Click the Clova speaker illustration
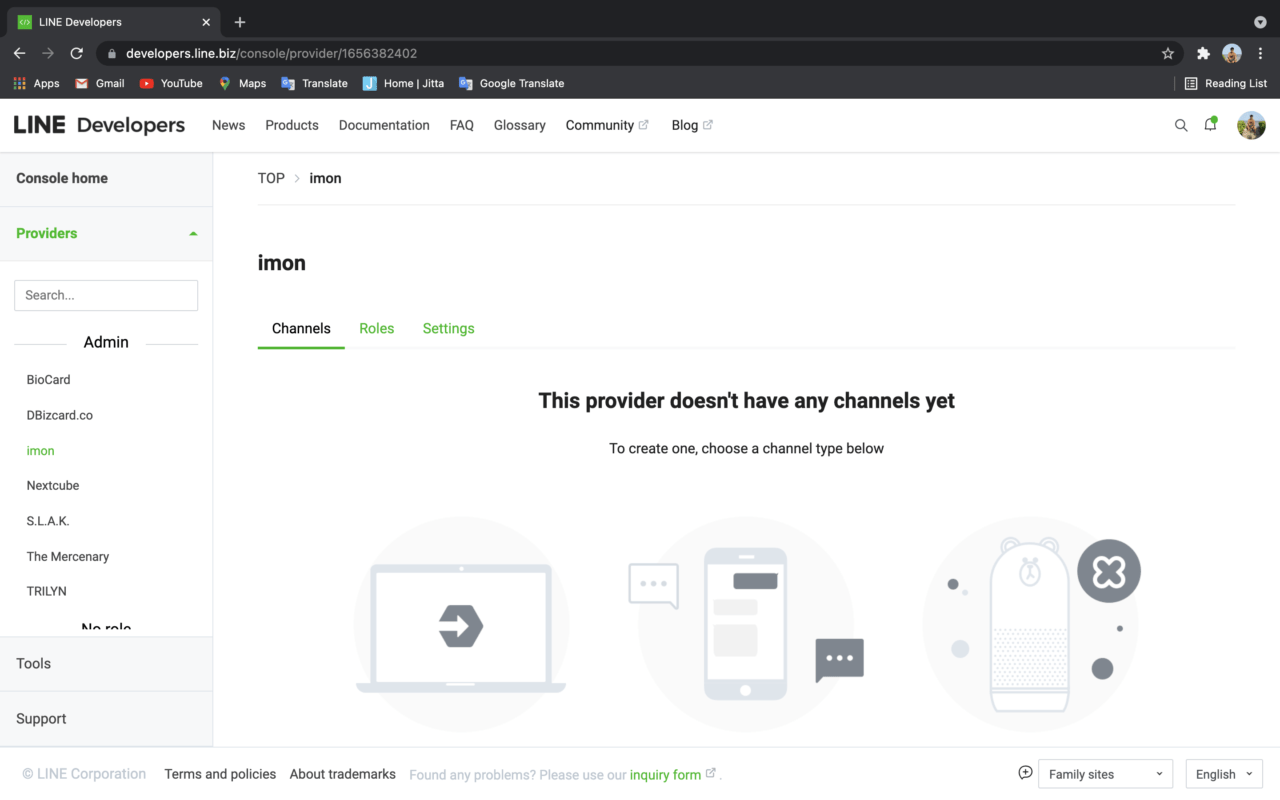This screenshot has height=800, width=1280. click(1030, 625)
